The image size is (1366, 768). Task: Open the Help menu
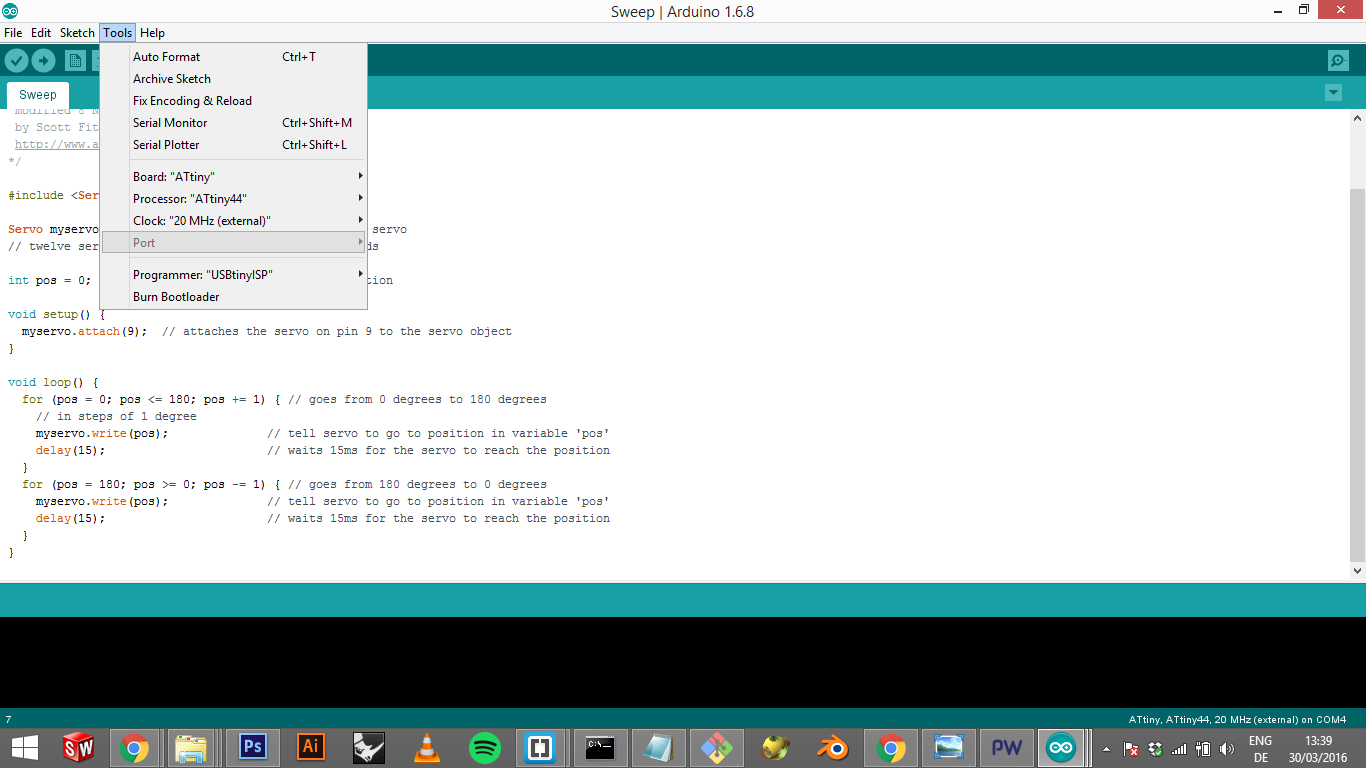152,33
